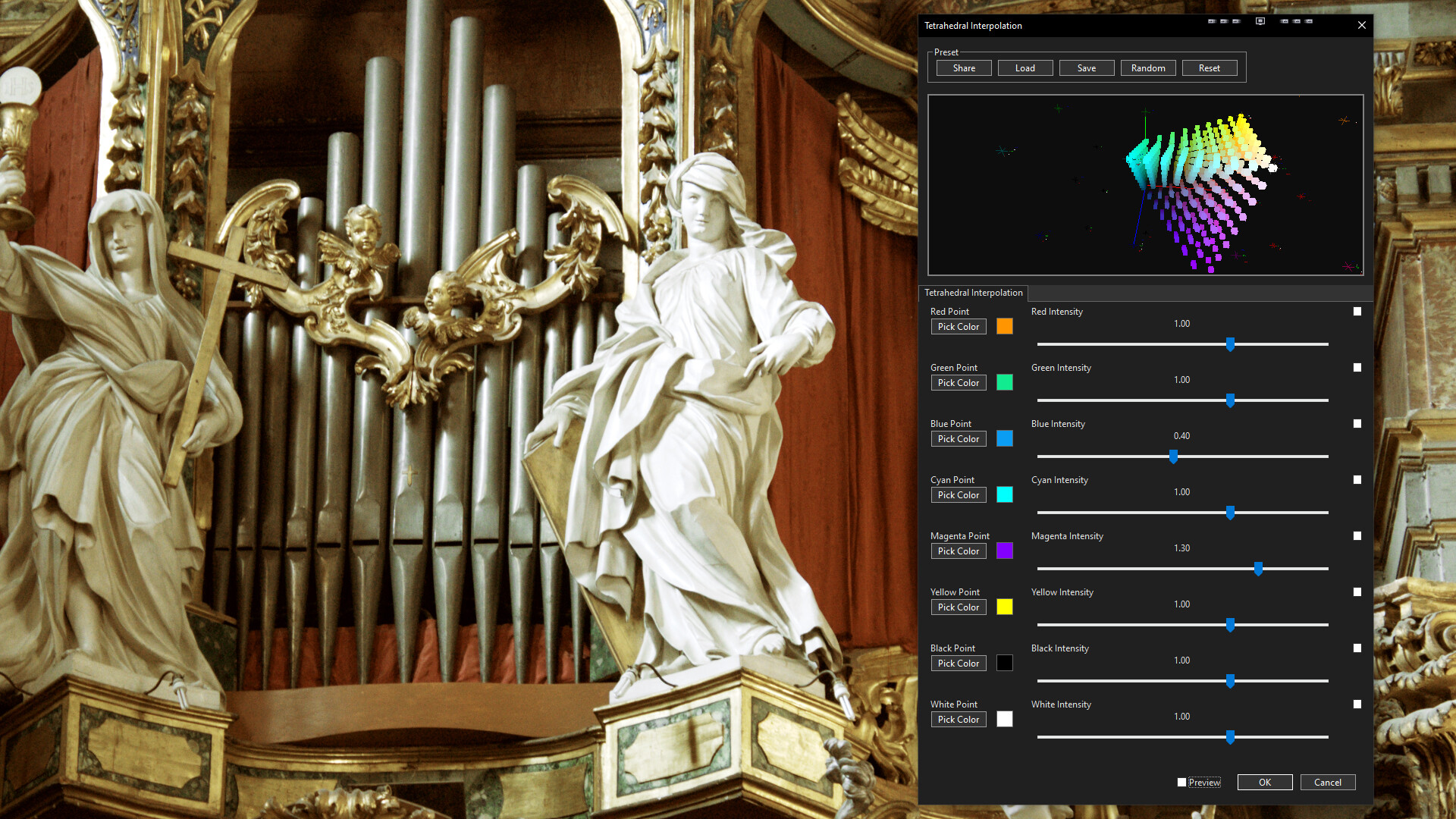1456x819 pixels.
Task: Open the blue Blue Point swatch
Action: (x=1005, y=438)
